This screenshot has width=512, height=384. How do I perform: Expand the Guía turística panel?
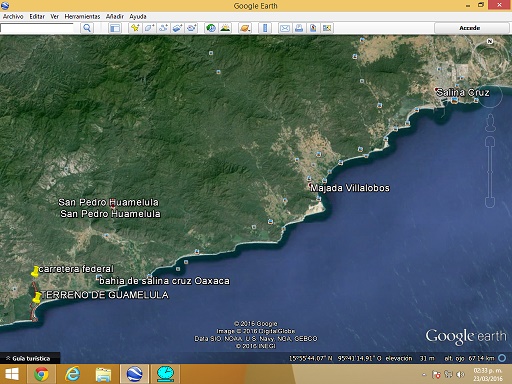pos(30,358)
